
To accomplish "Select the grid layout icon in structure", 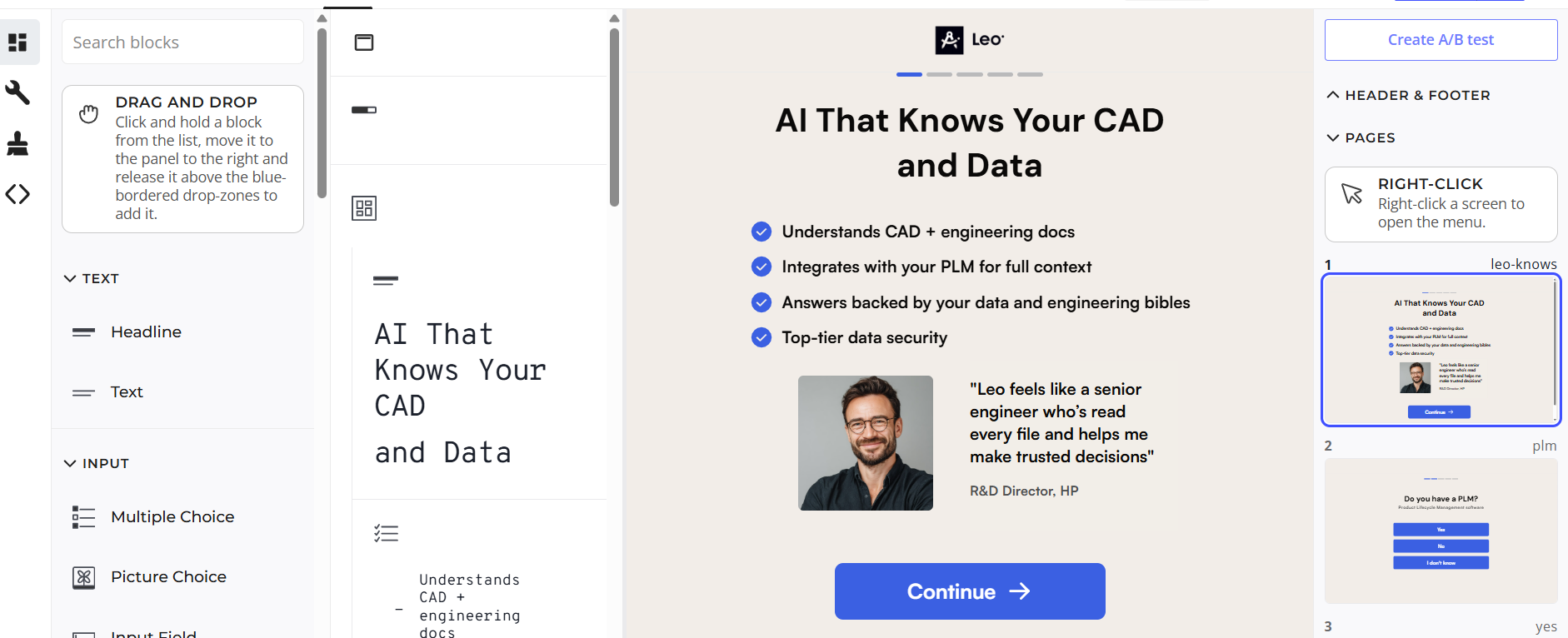I will [x=364, y=208].
